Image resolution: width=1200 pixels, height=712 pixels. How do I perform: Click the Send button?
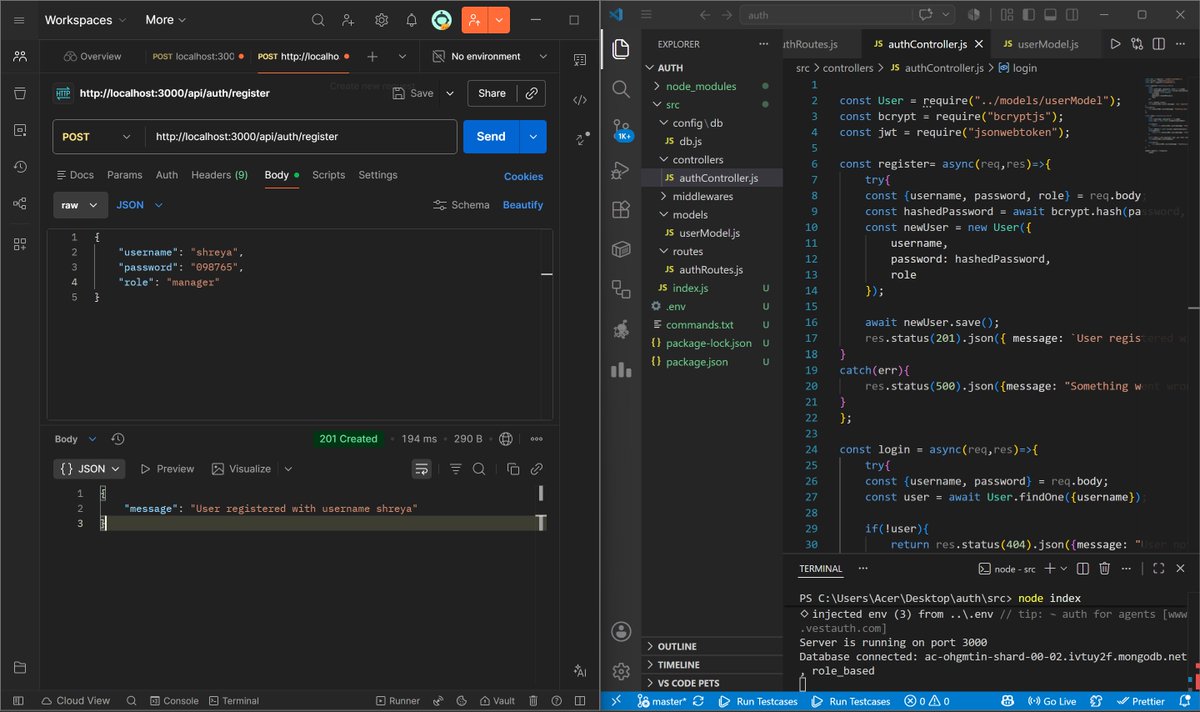click(x=491, y=137)
